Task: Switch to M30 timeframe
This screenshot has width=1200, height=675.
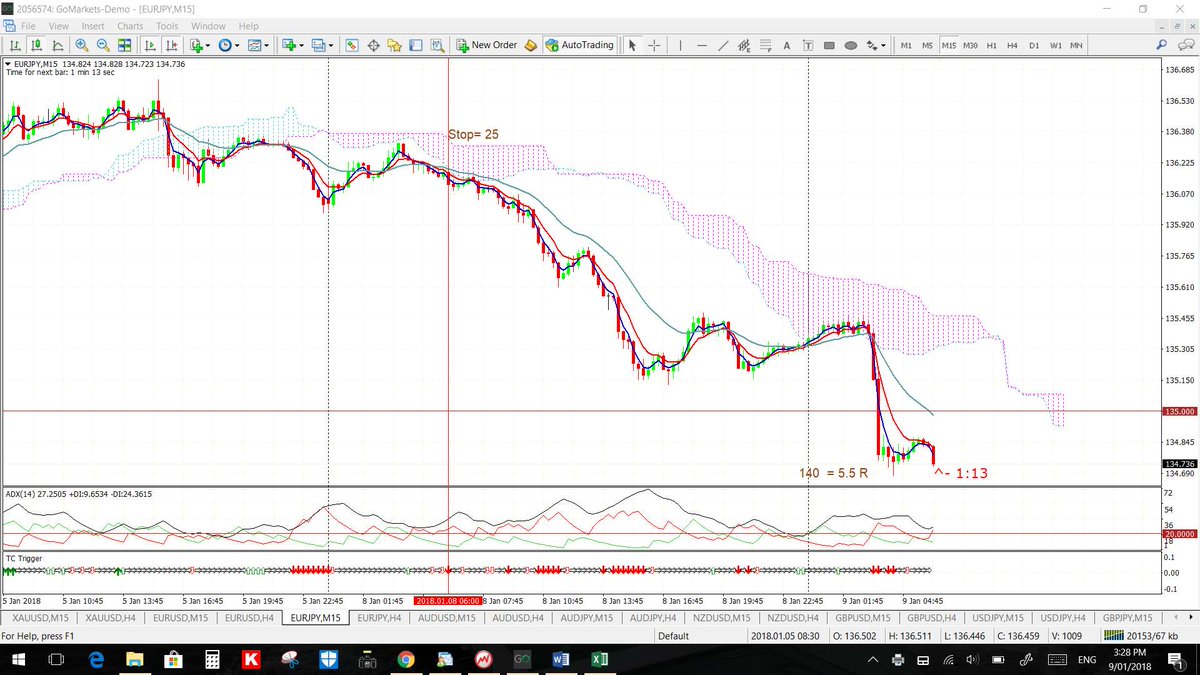Action: [970, 45]
